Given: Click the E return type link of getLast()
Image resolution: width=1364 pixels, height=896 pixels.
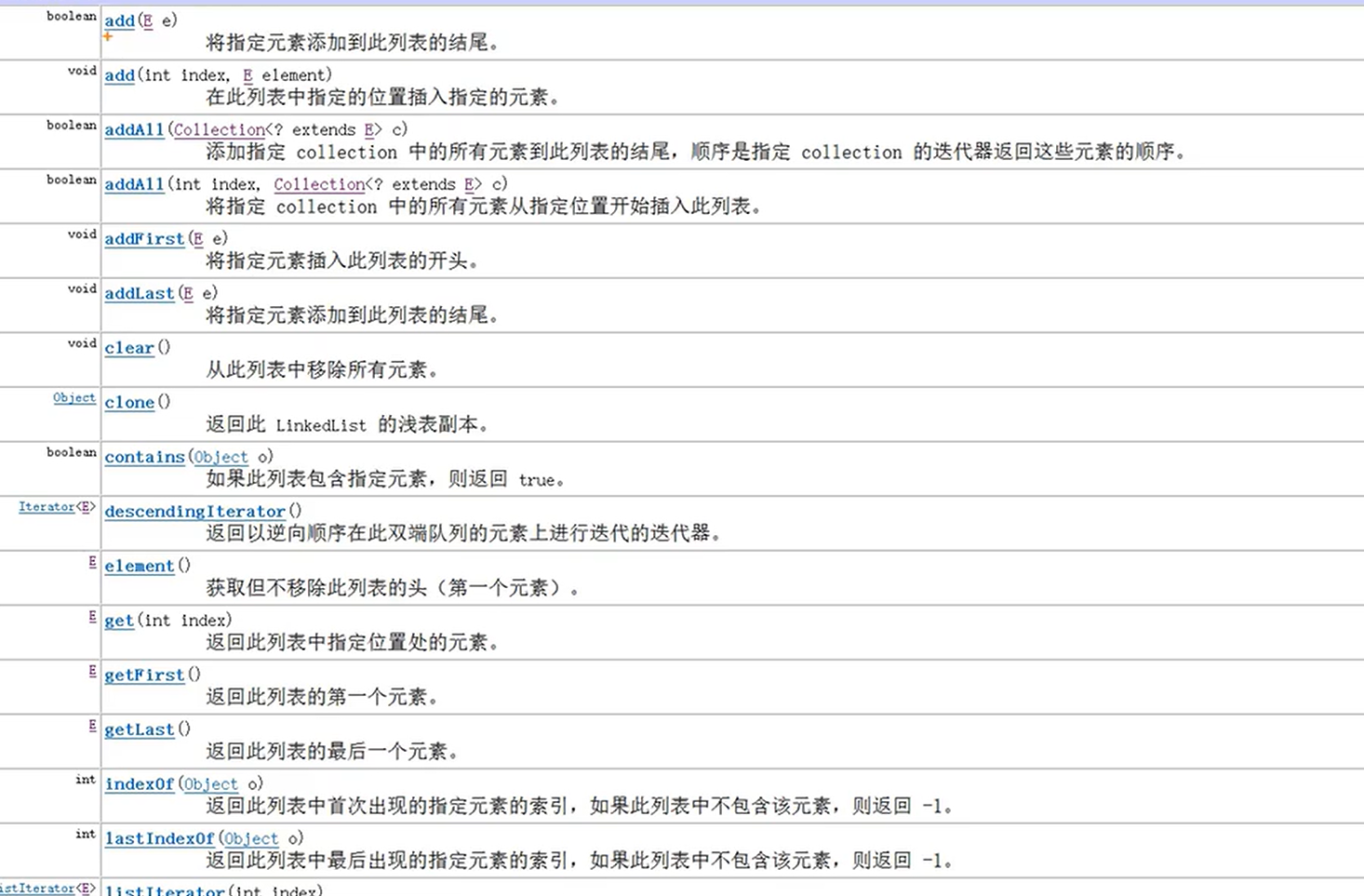Looking at the screenshot, I should click(92, 725).
